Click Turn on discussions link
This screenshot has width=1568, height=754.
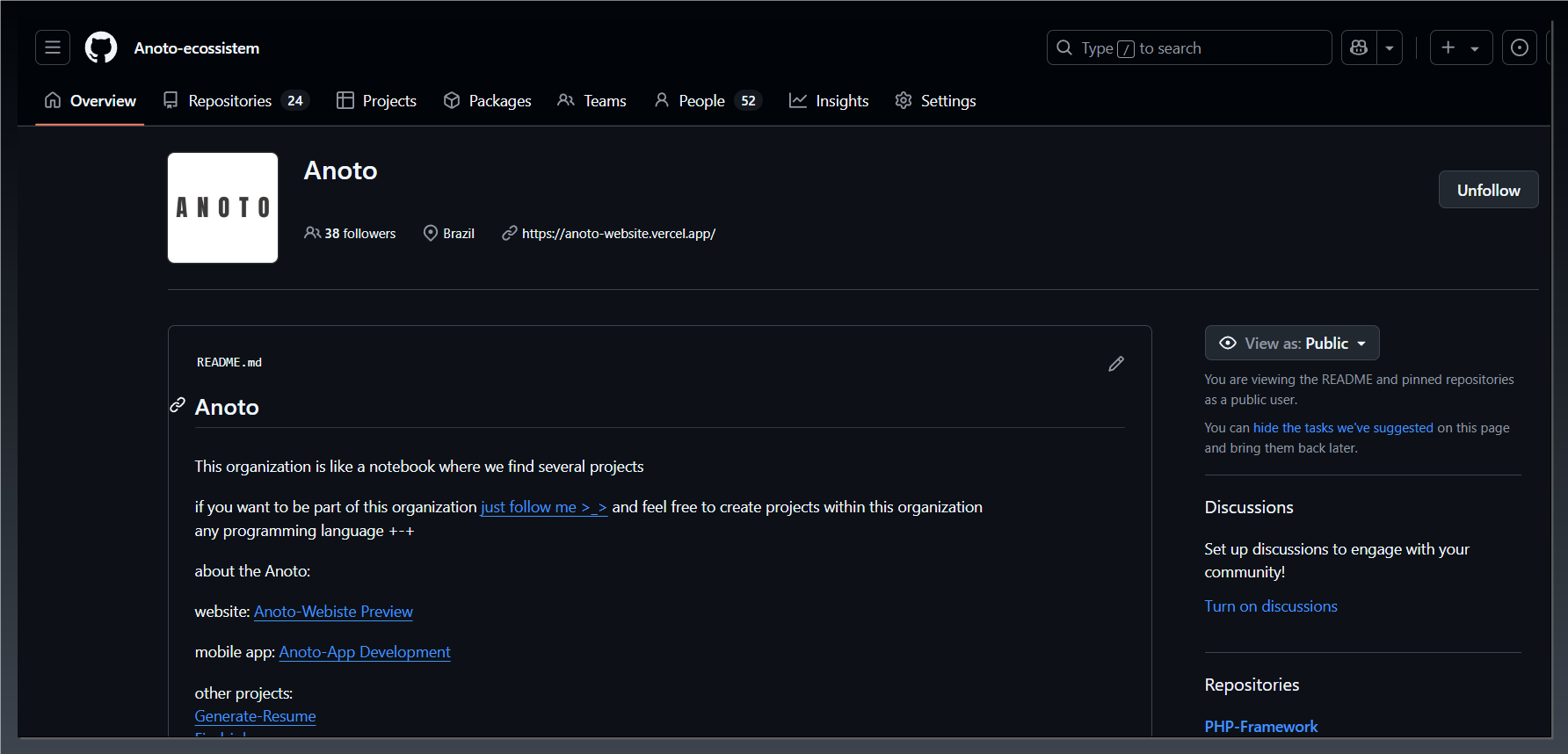(1271, 606)
